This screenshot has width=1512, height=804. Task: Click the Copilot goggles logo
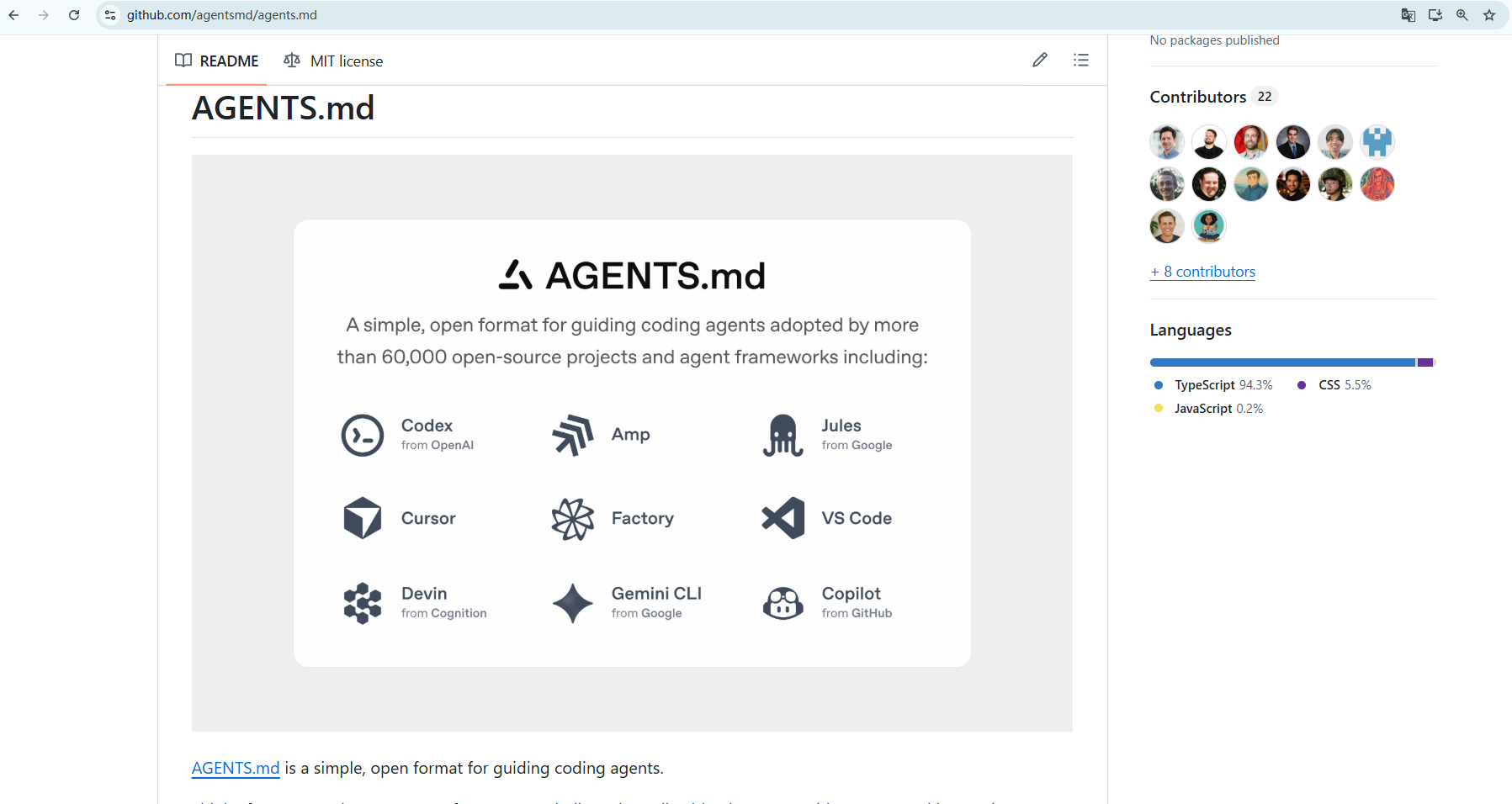[x=783, y=603]
